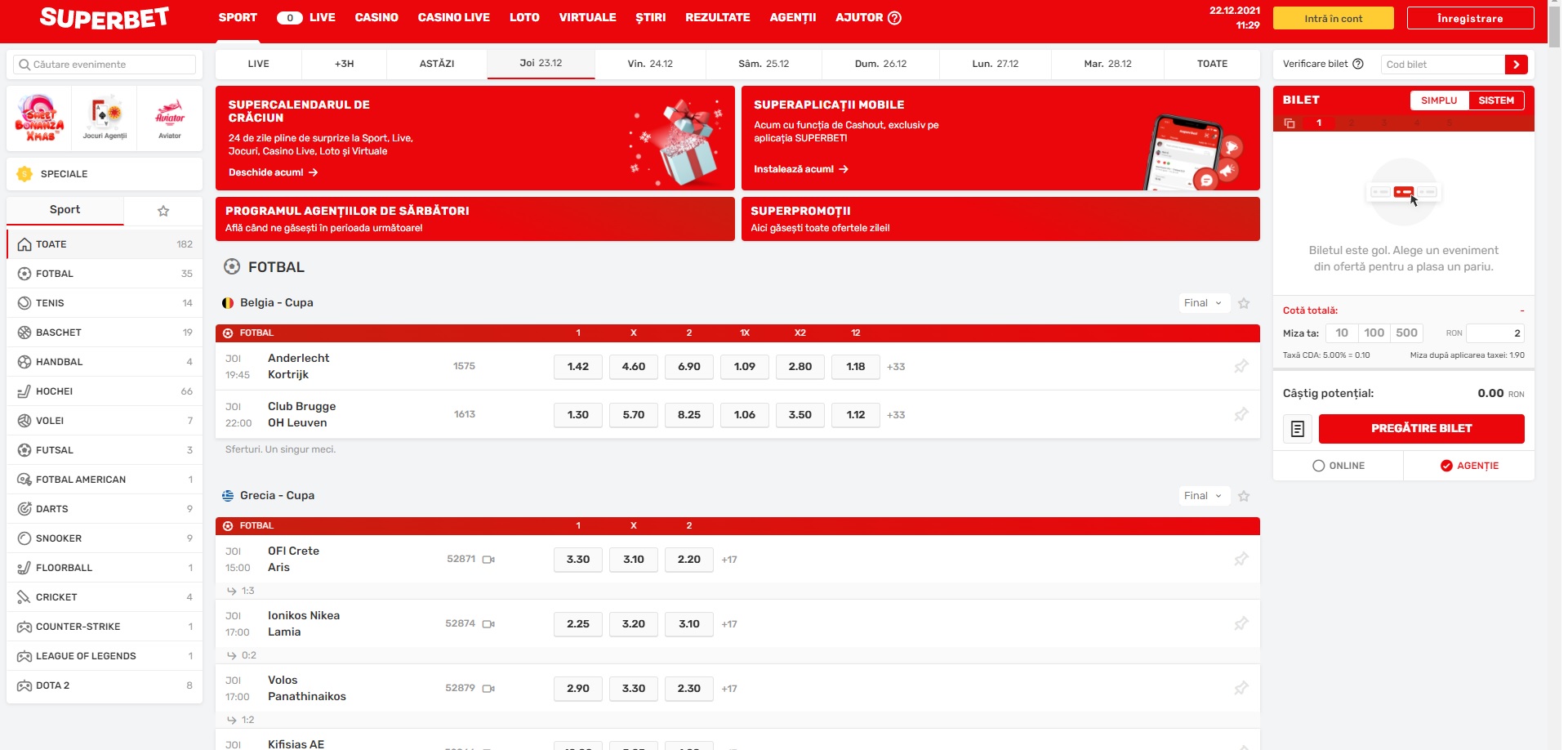The width and height of the screenshot is (1568, 750).
Task: Click the Căutare evenimente search field
Action: [105, 65]
